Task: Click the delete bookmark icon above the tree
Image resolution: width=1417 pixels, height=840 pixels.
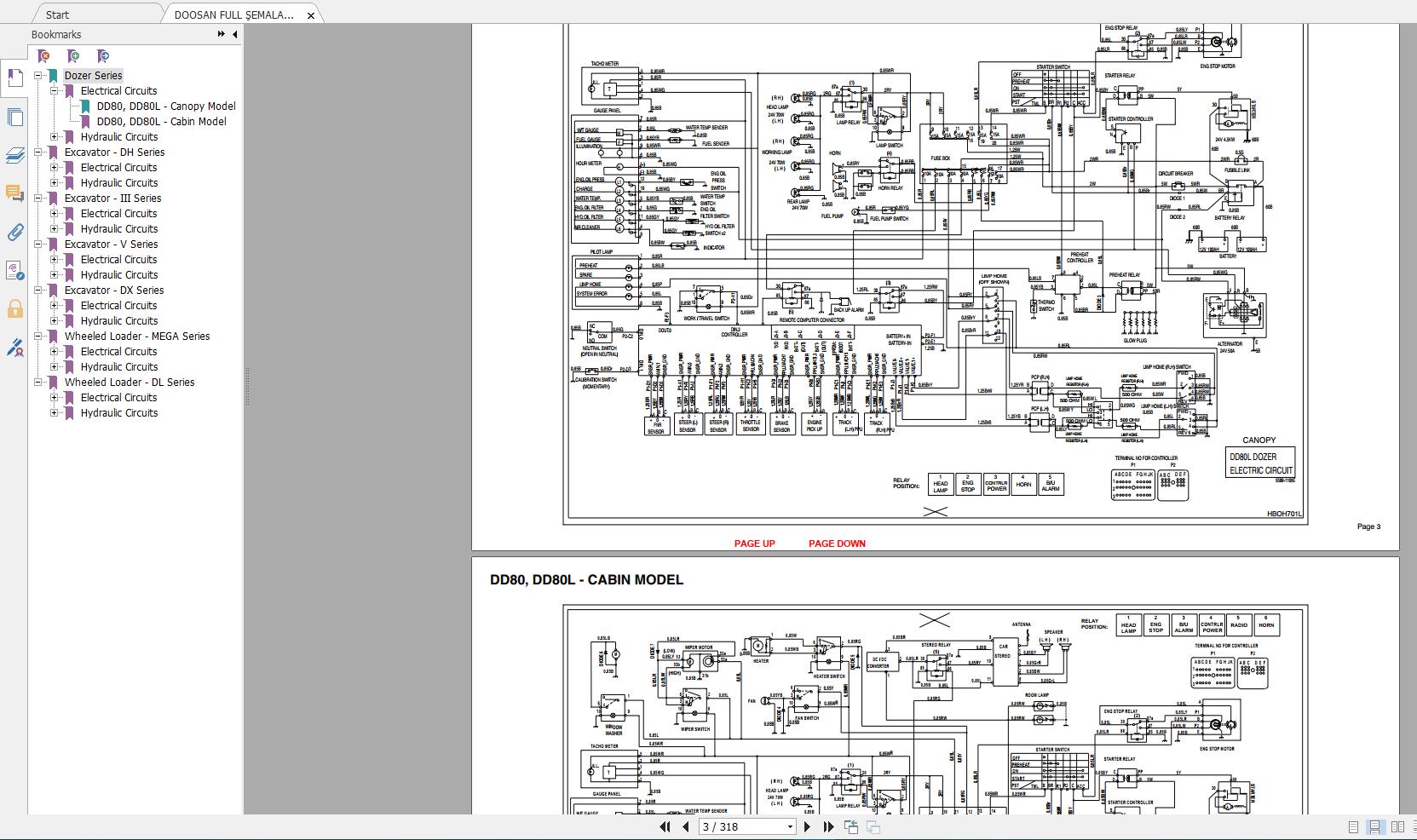Action: [x=43, y=56]
